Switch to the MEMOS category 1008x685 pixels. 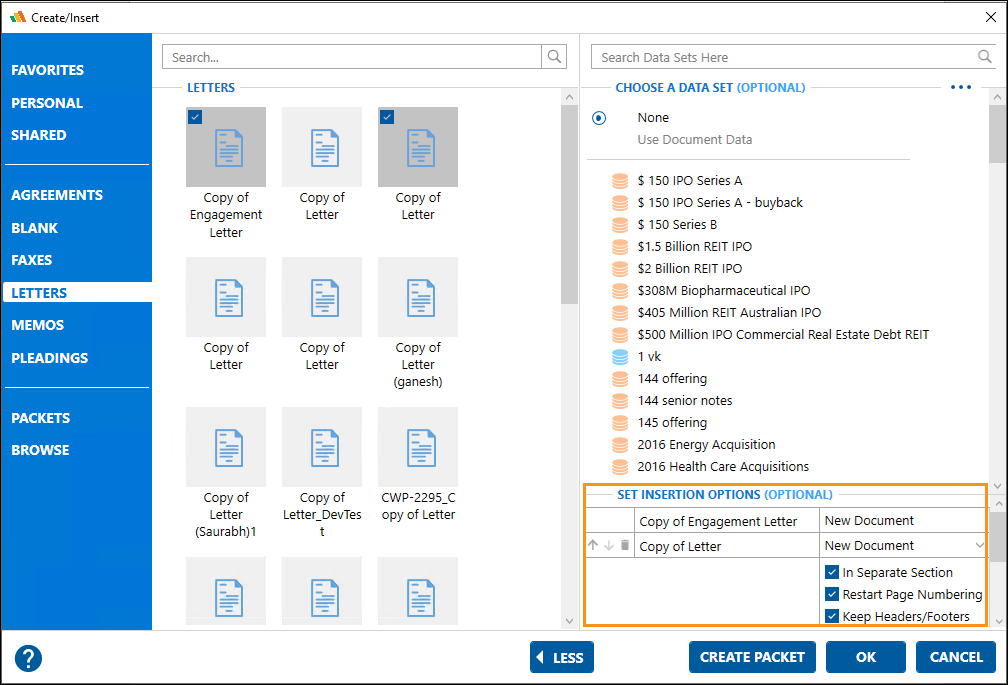tap(37, 325)
